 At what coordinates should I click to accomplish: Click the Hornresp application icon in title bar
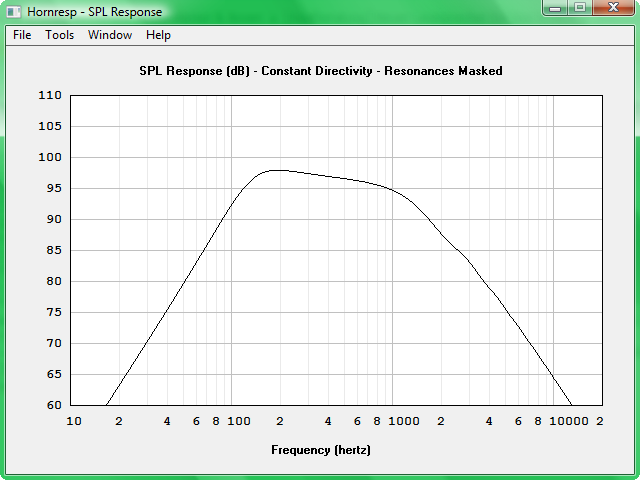point(13,12)
